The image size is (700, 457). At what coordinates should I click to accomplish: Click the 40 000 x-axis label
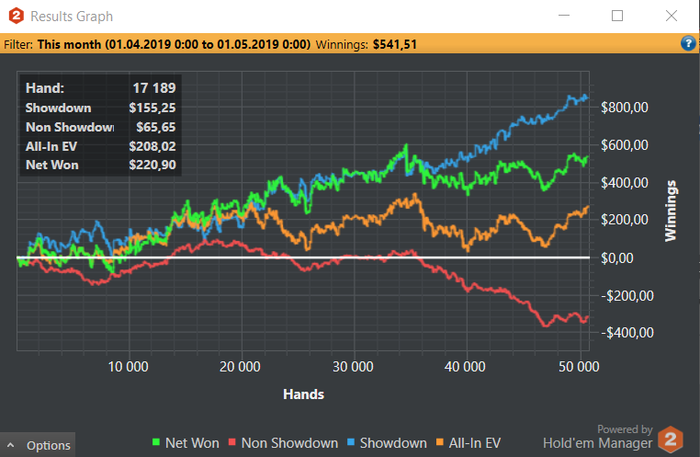point(465,367)
